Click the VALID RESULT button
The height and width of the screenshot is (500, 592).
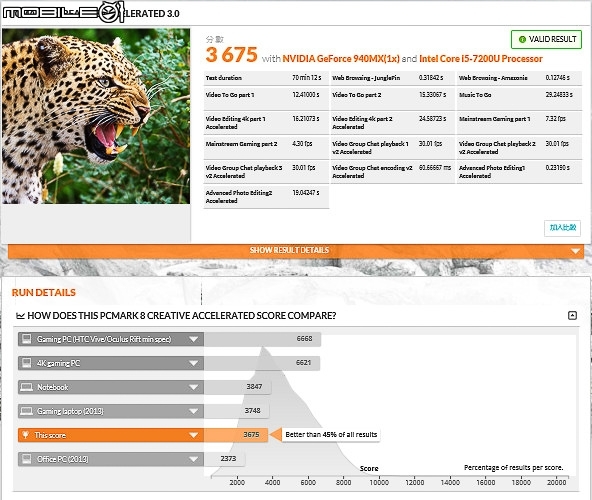[x=546, y=39]
